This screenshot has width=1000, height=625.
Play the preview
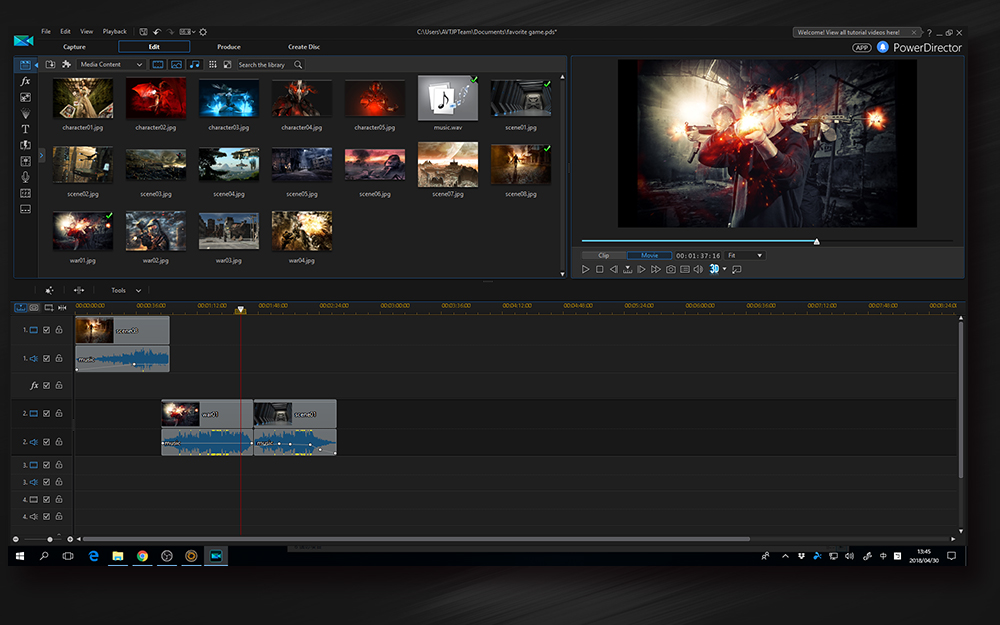pos(585,270)
